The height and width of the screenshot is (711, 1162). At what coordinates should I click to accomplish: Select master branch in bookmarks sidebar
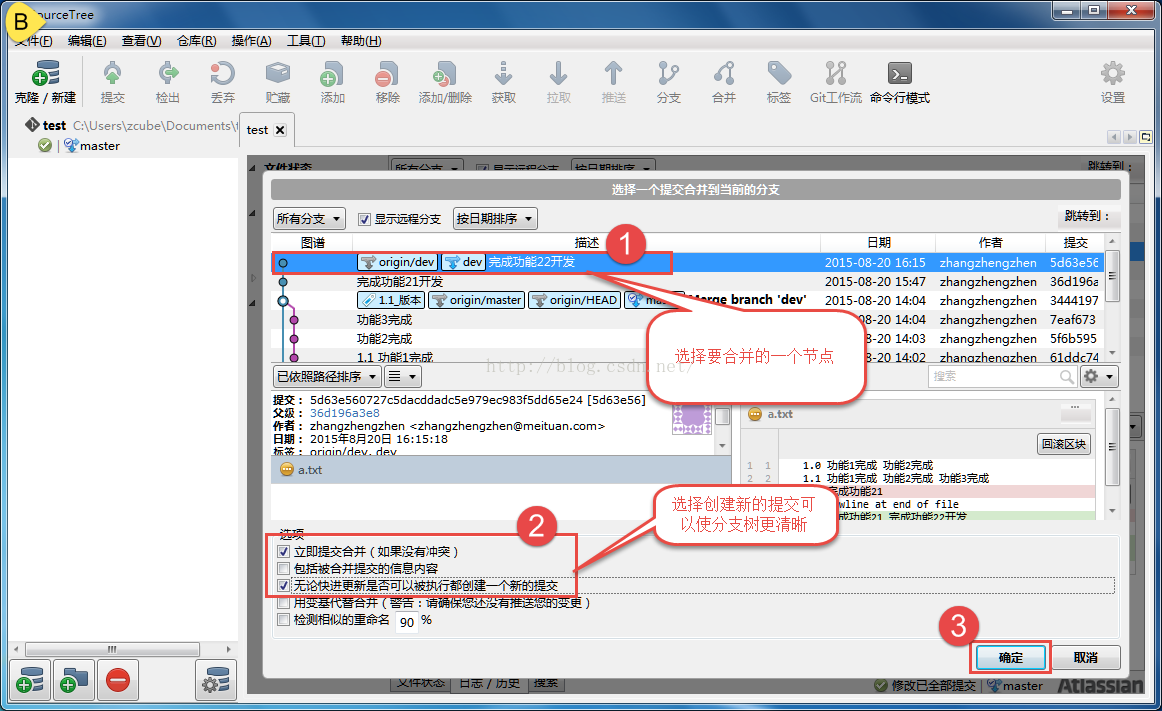(x=100, y=146)
